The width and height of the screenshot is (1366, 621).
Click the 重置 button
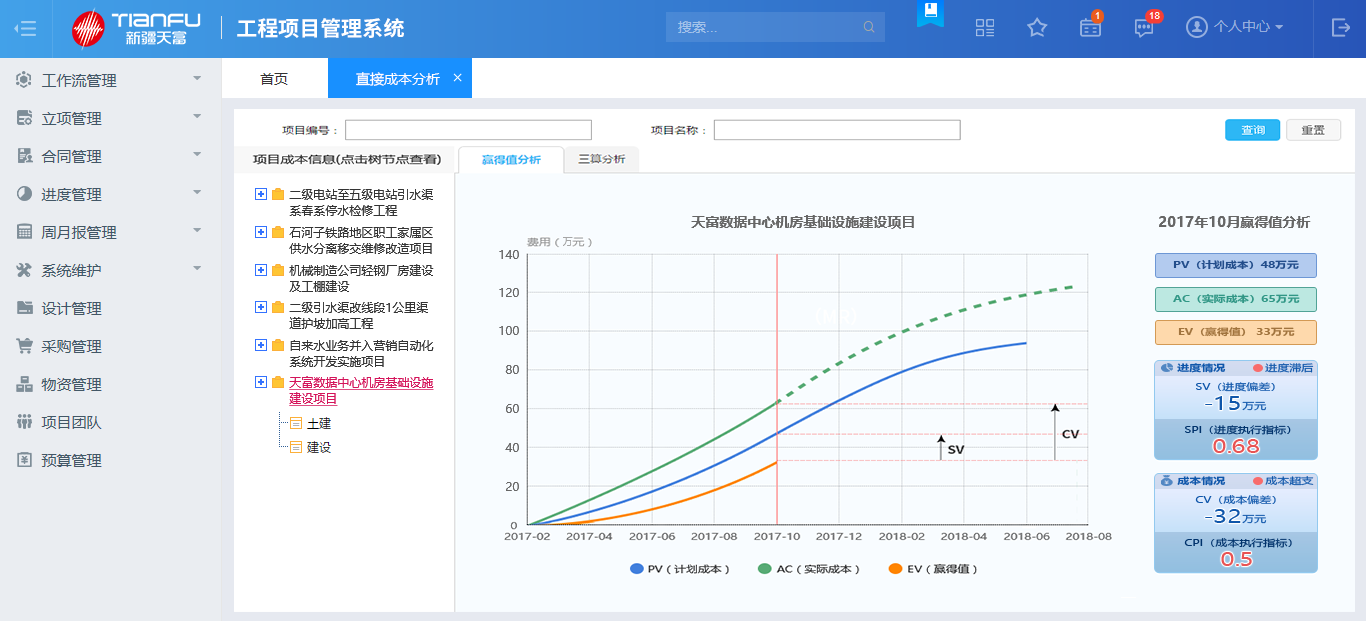[x=1313, y=130]
